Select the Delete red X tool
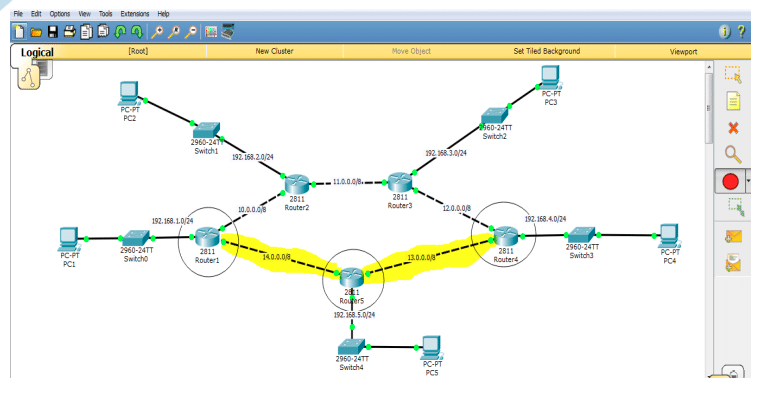 tap(733, 128)
